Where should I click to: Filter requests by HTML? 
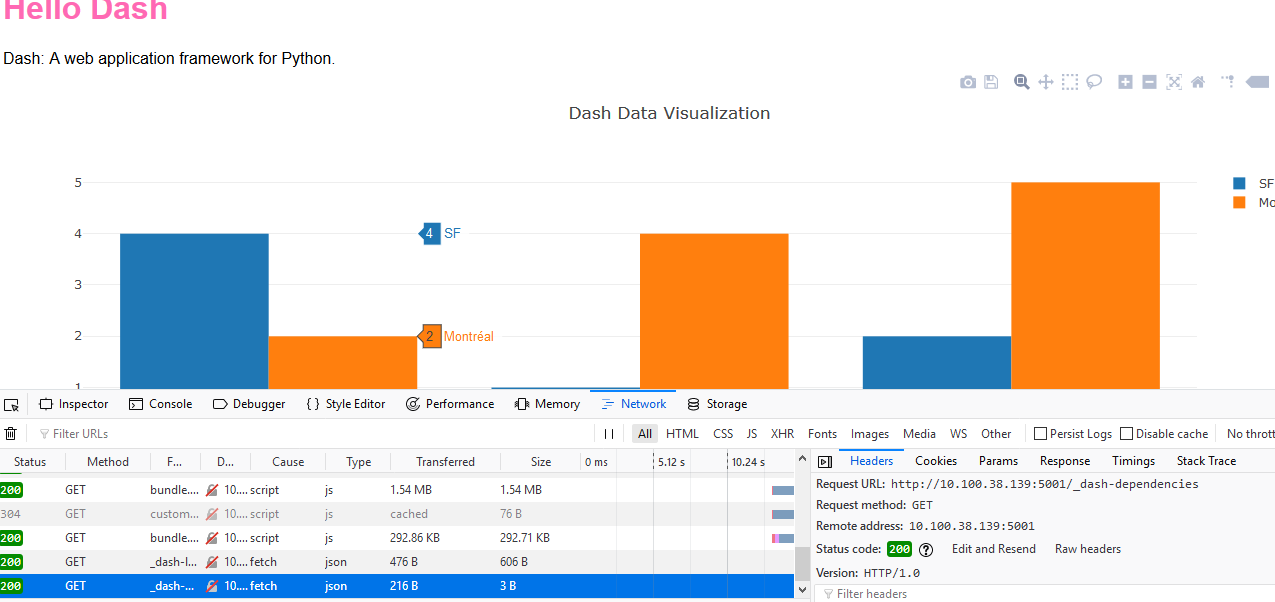[x=683, y=434]
